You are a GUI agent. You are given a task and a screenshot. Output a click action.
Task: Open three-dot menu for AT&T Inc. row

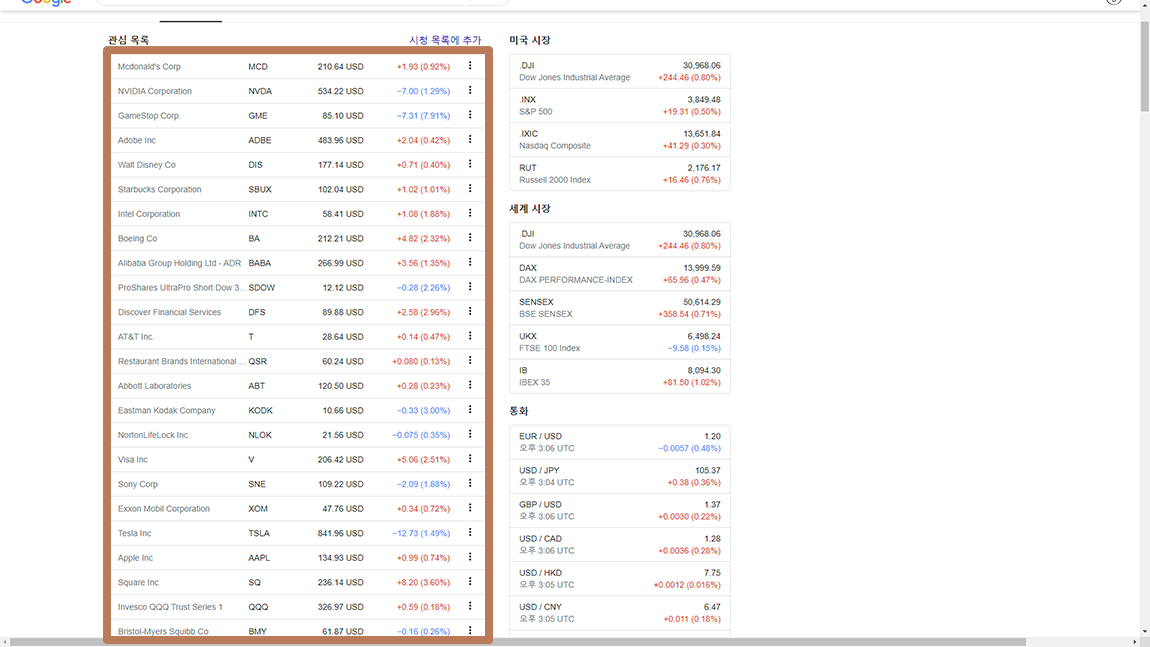[x=470, y=337]
